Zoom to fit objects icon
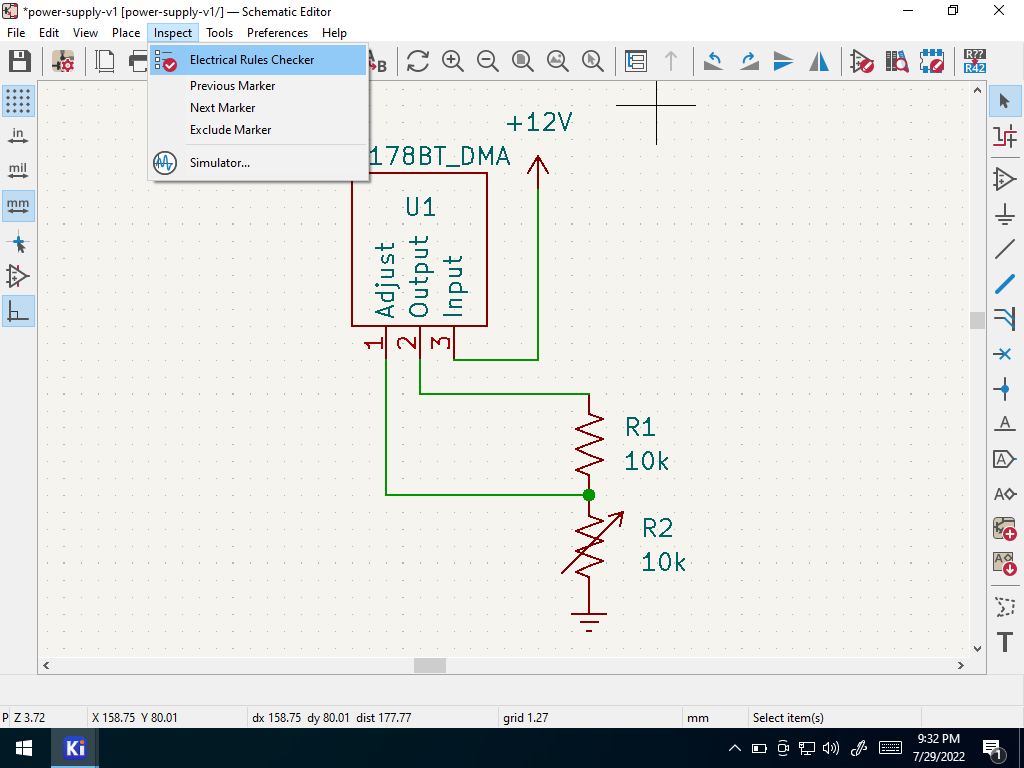The width and height of the screenshot is (1024, 768). 558,61
